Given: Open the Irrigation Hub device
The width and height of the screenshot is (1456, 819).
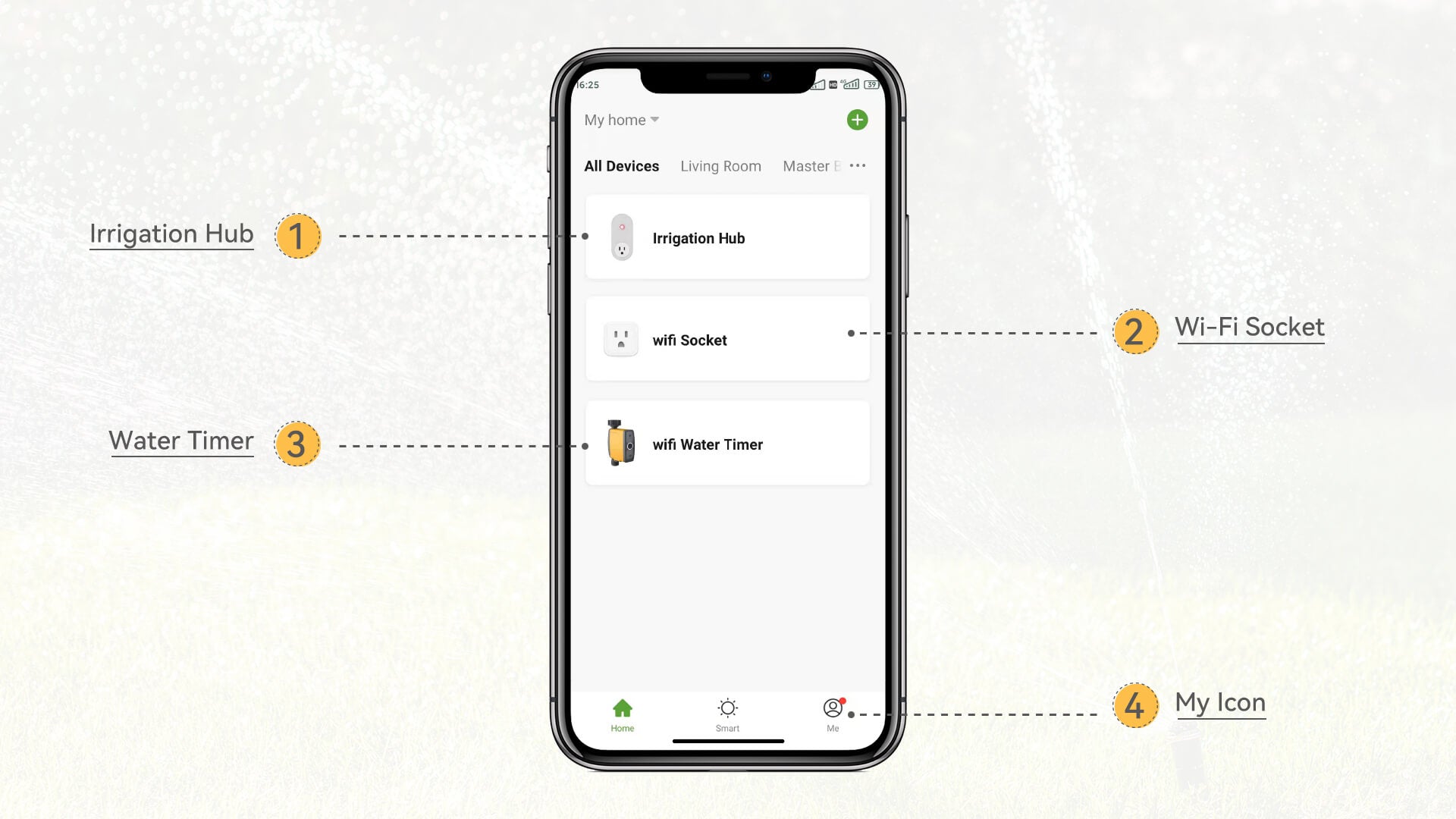Looking at the screenshot, I should click(x=728, y=238).
